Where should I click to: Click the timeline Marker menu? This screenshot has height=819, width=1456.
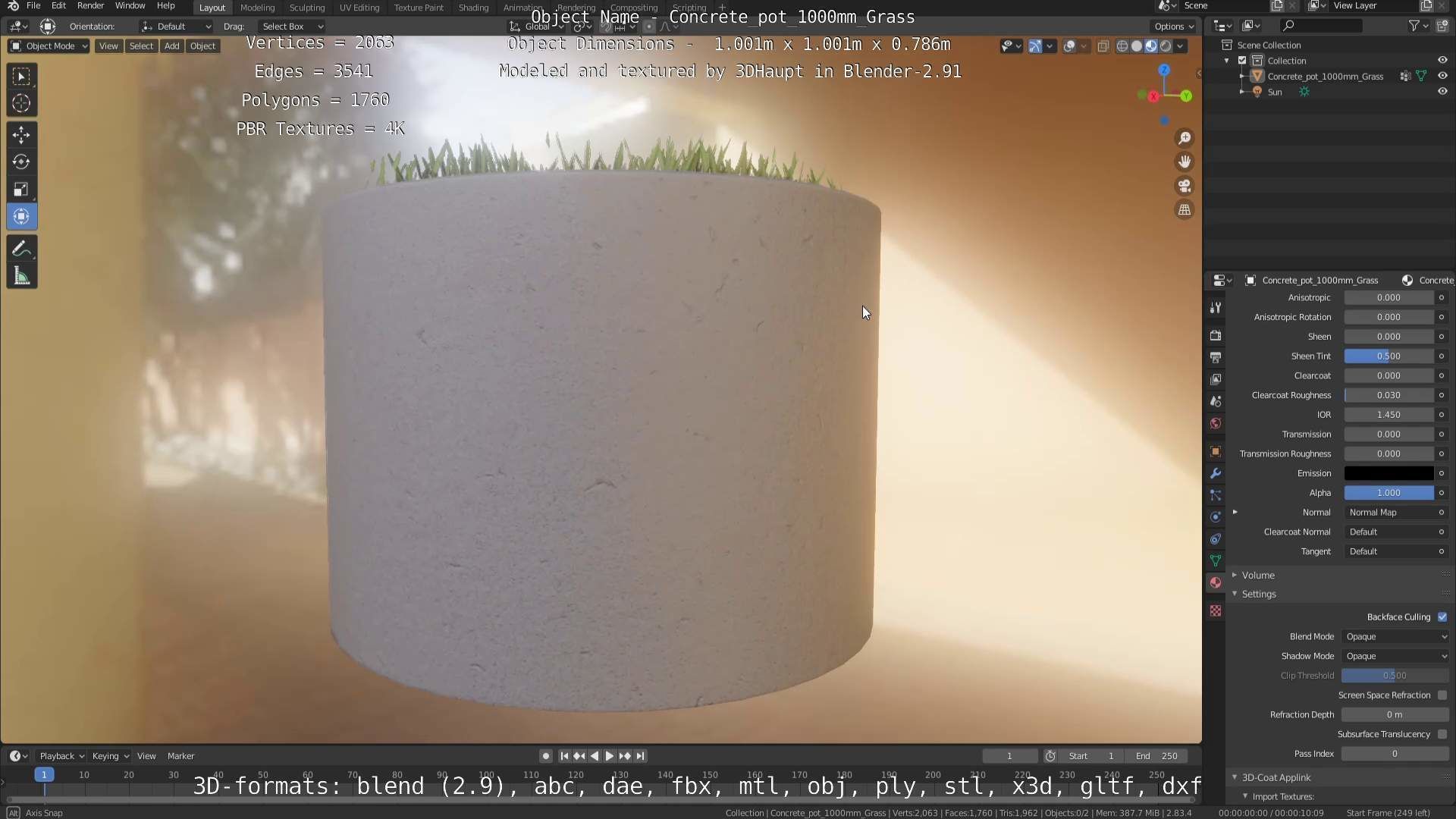[x=180, y=756]
